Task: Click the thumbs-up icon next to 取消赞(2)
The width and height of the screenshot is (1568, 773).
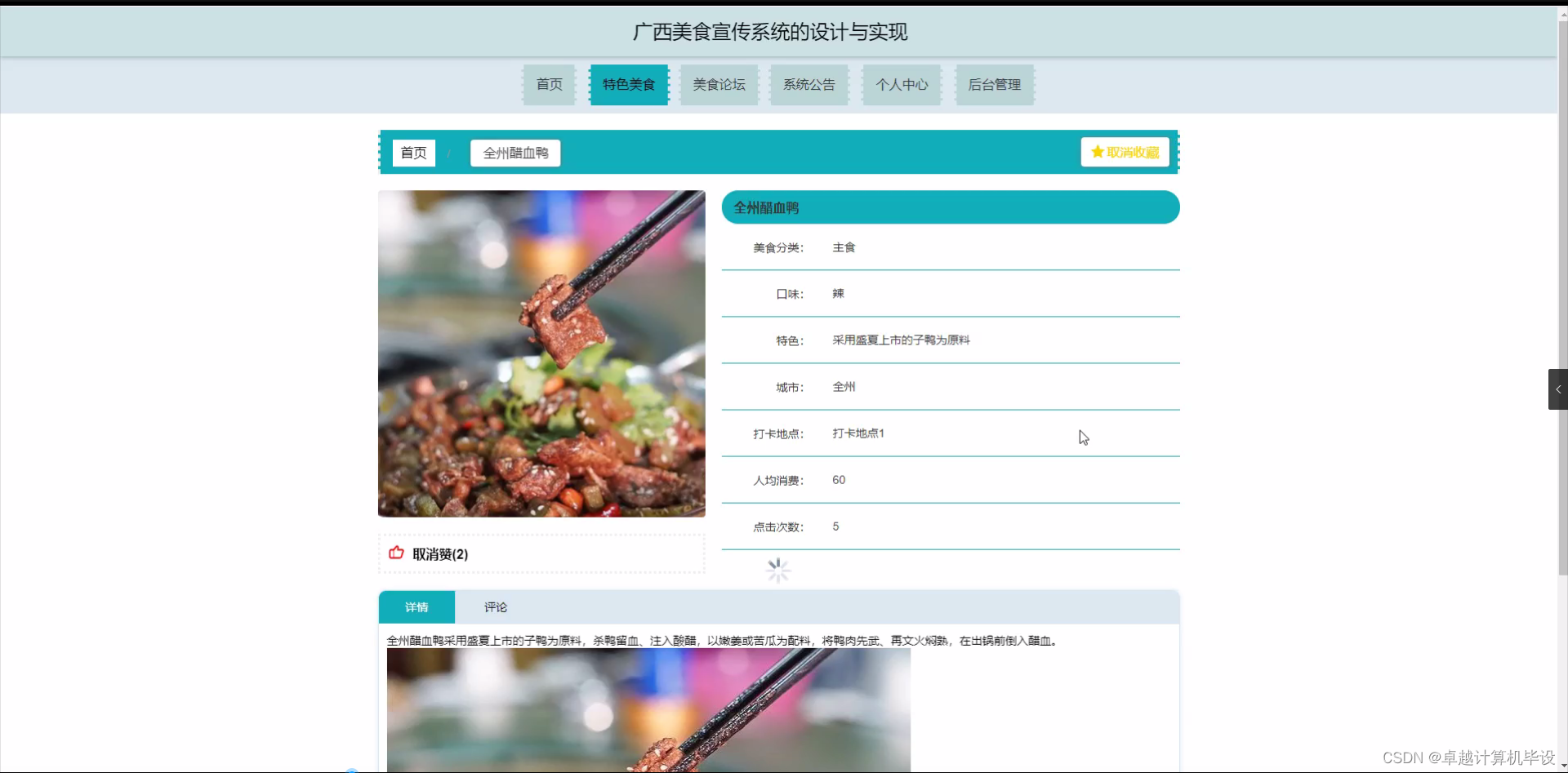Action: pyautogui.click(x=396, y=553)
